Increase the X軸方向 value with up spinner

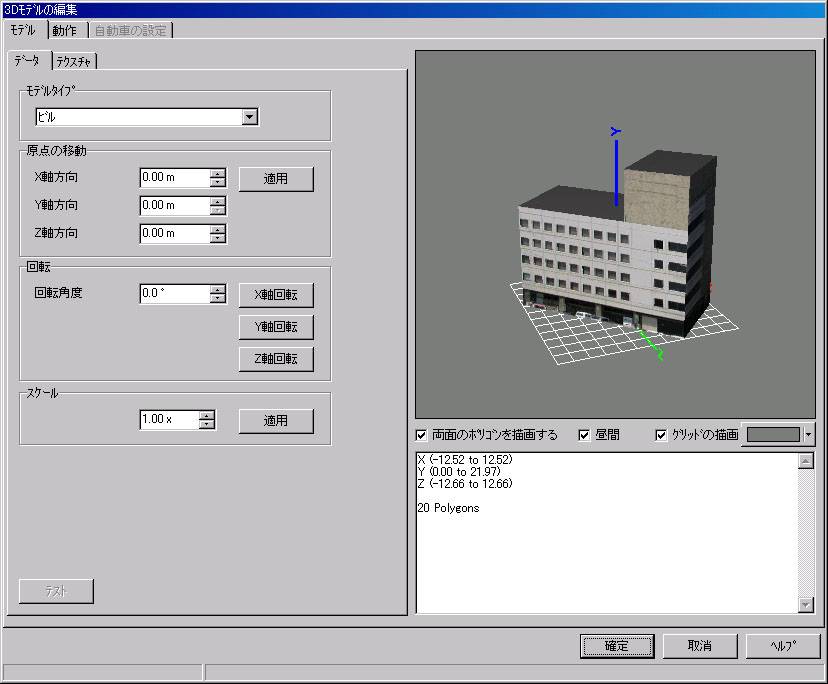coord(218,173)
